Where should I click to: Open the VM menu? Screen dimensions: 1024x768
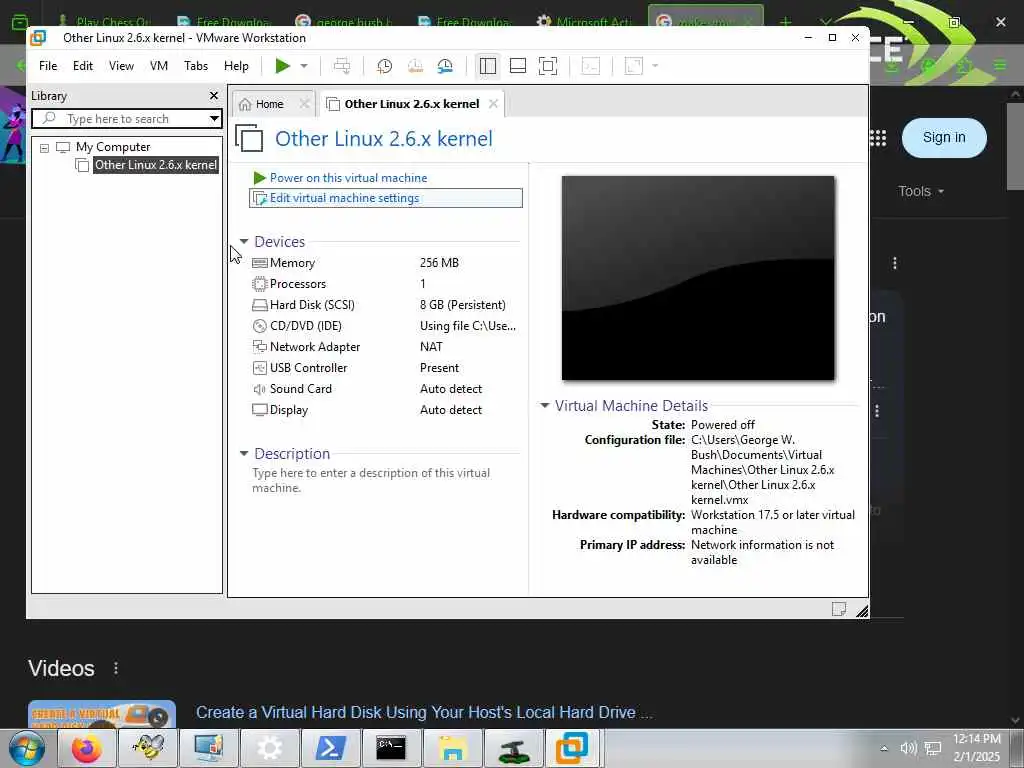(159, 66)
